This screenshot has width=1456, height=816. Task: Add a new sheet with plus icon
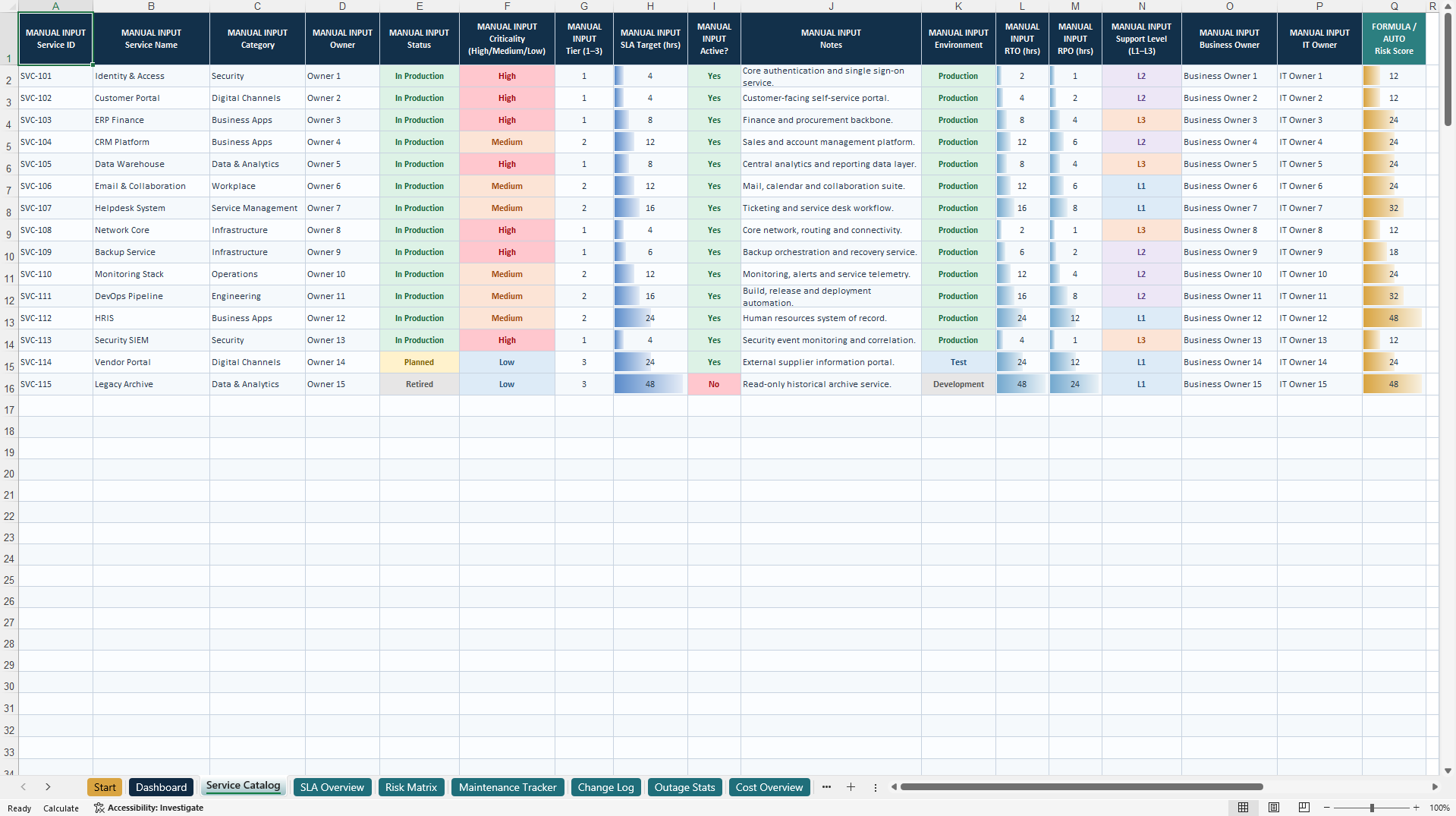point(851,787)
